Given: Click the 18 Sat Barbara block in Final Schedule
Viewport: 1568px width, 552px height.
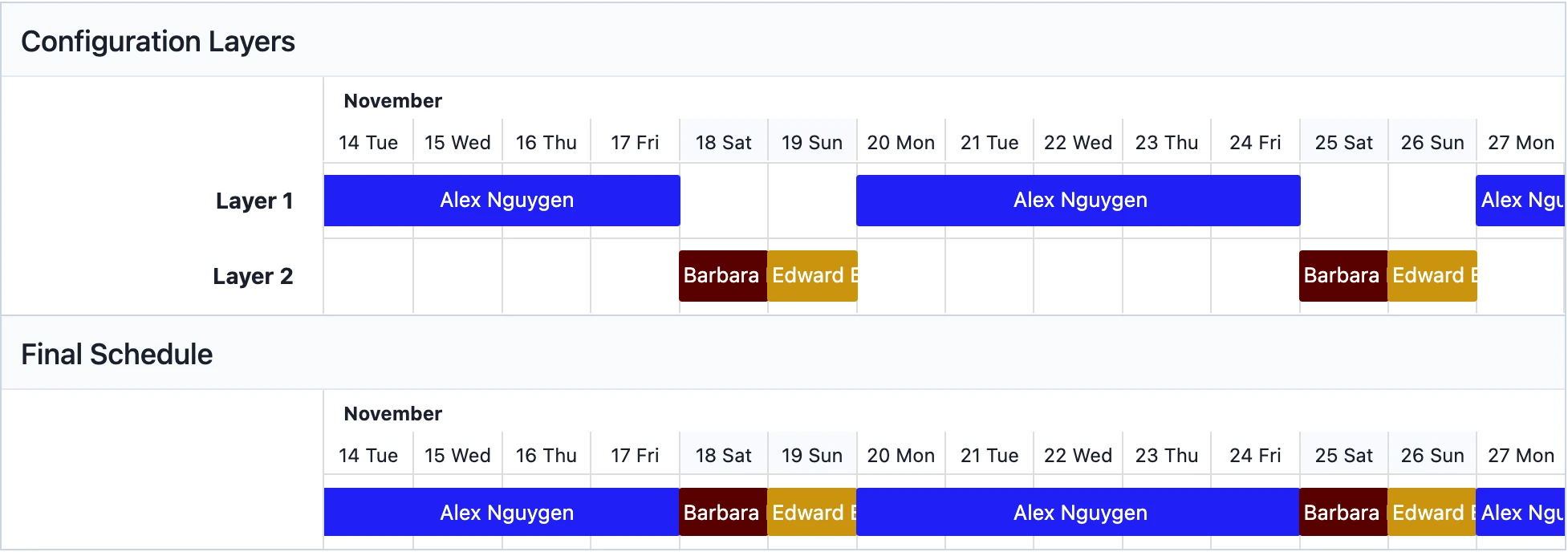Looking at the screenshot, I should click(x=723, y=512).
